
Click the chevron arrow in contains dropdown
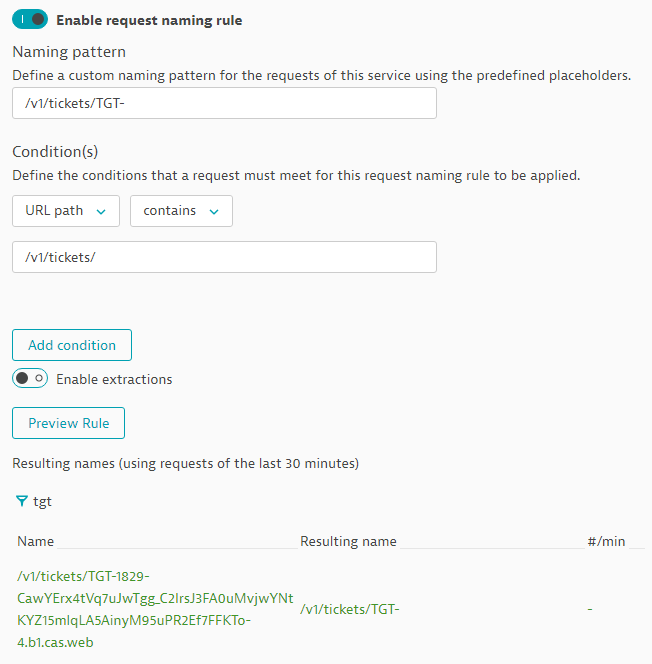214,211
